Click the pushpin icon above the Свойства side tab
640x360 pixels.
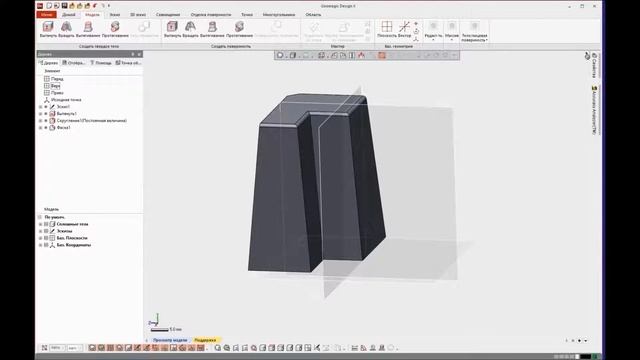(587, 56)
